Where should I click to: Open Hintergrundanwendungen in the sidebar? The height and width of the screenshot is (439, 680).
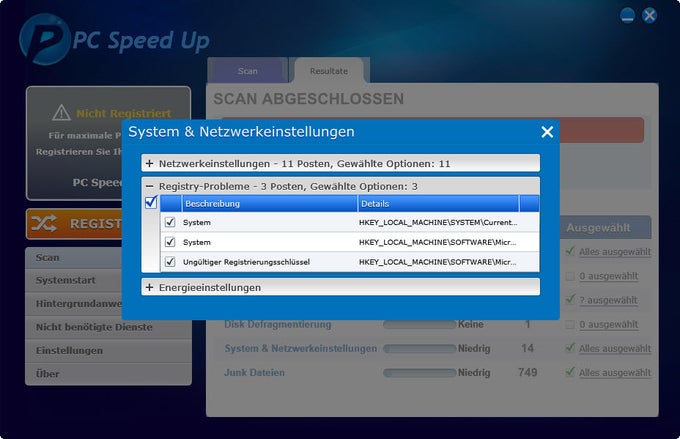74,304
